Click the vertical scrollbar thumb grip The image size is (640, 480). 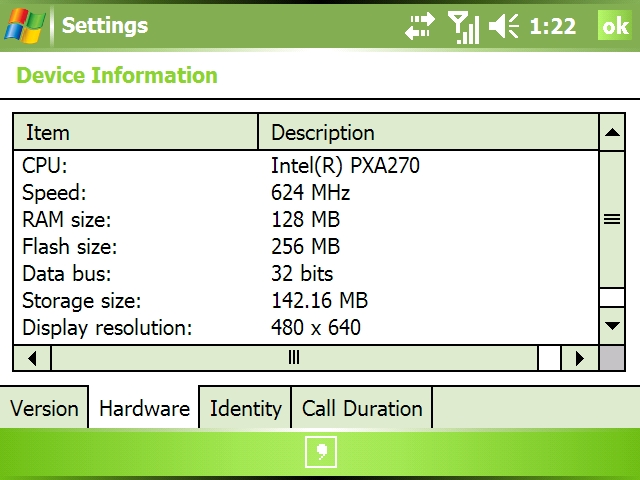click(612, 220)
